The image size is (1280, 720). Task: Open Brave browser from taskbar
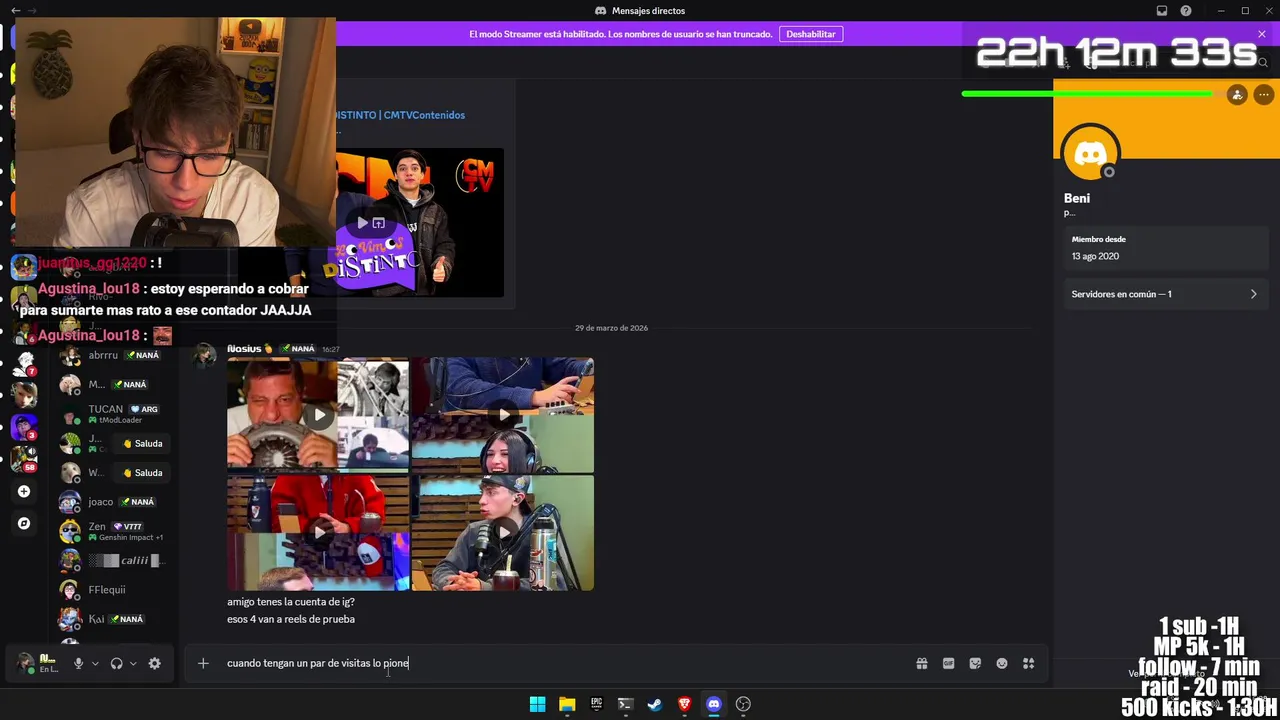coord(684,704)
